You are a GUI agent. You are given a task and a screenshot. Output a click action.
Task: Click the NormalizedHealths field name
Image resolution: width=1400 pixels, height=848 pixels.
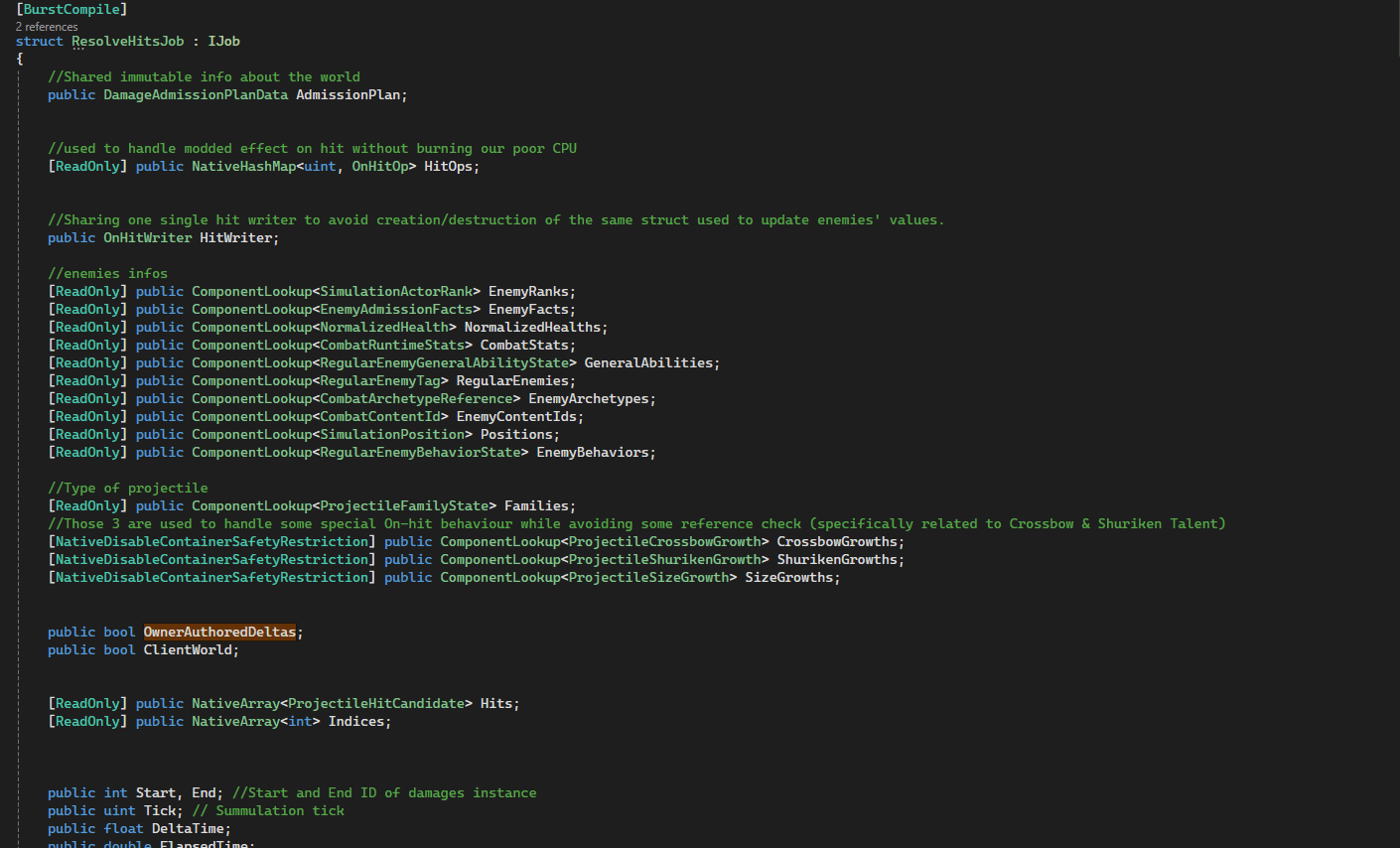tap(532, 327)
